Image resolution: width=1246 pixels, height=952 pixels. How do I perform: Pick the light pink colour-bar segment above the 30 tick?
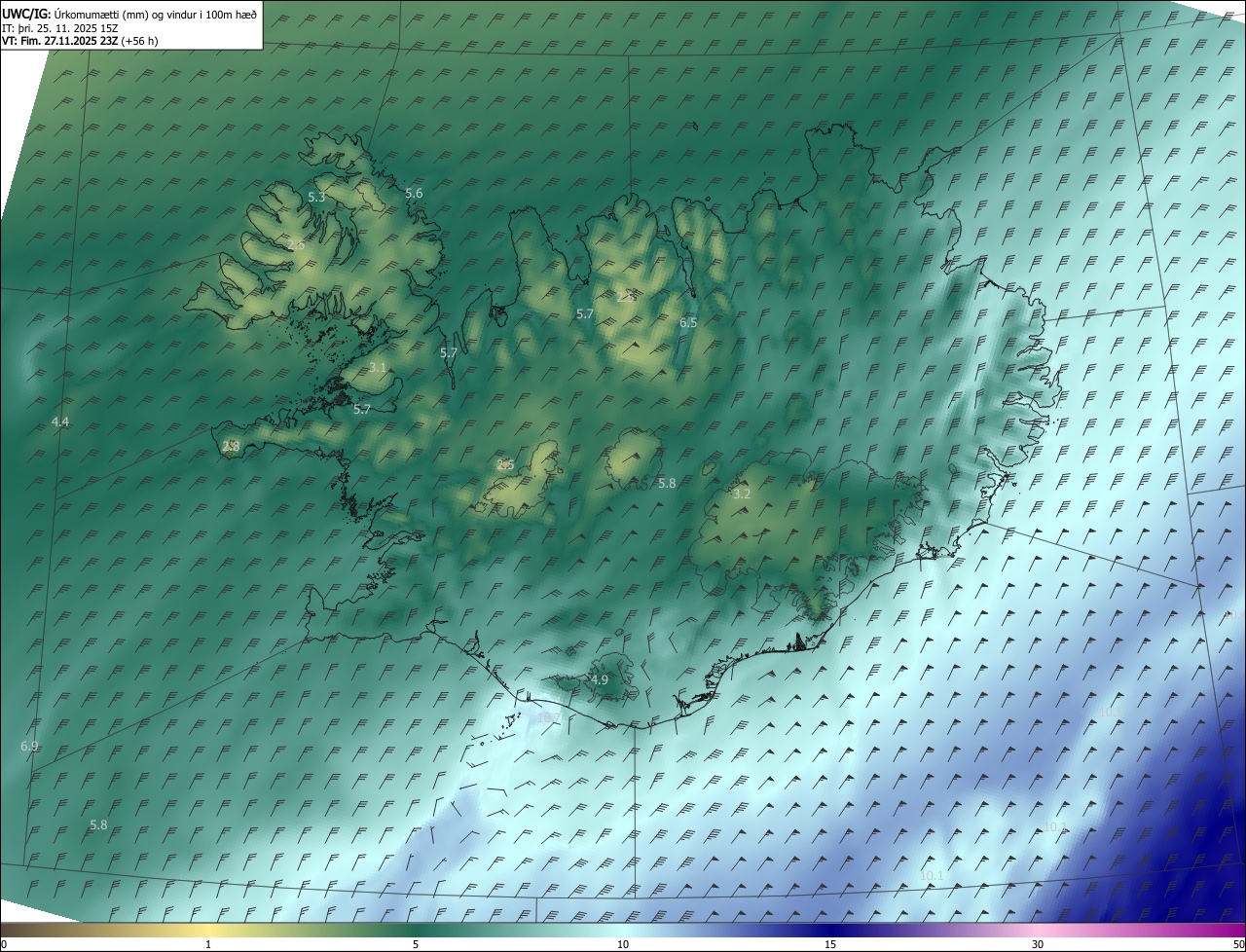[x=1038, y=931]
